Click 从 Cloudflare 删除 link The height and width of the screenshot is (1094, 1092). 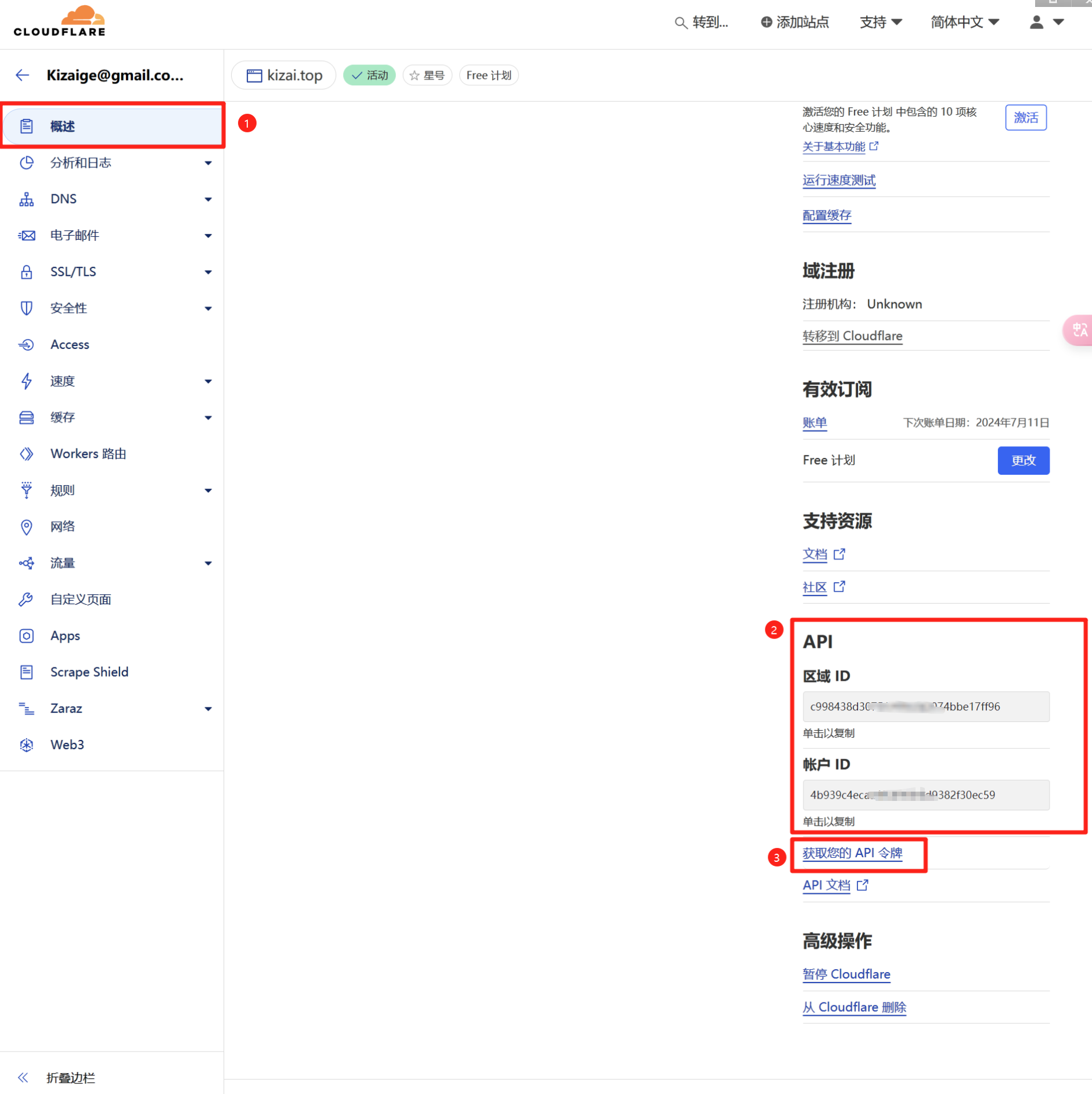[854, 1007]
